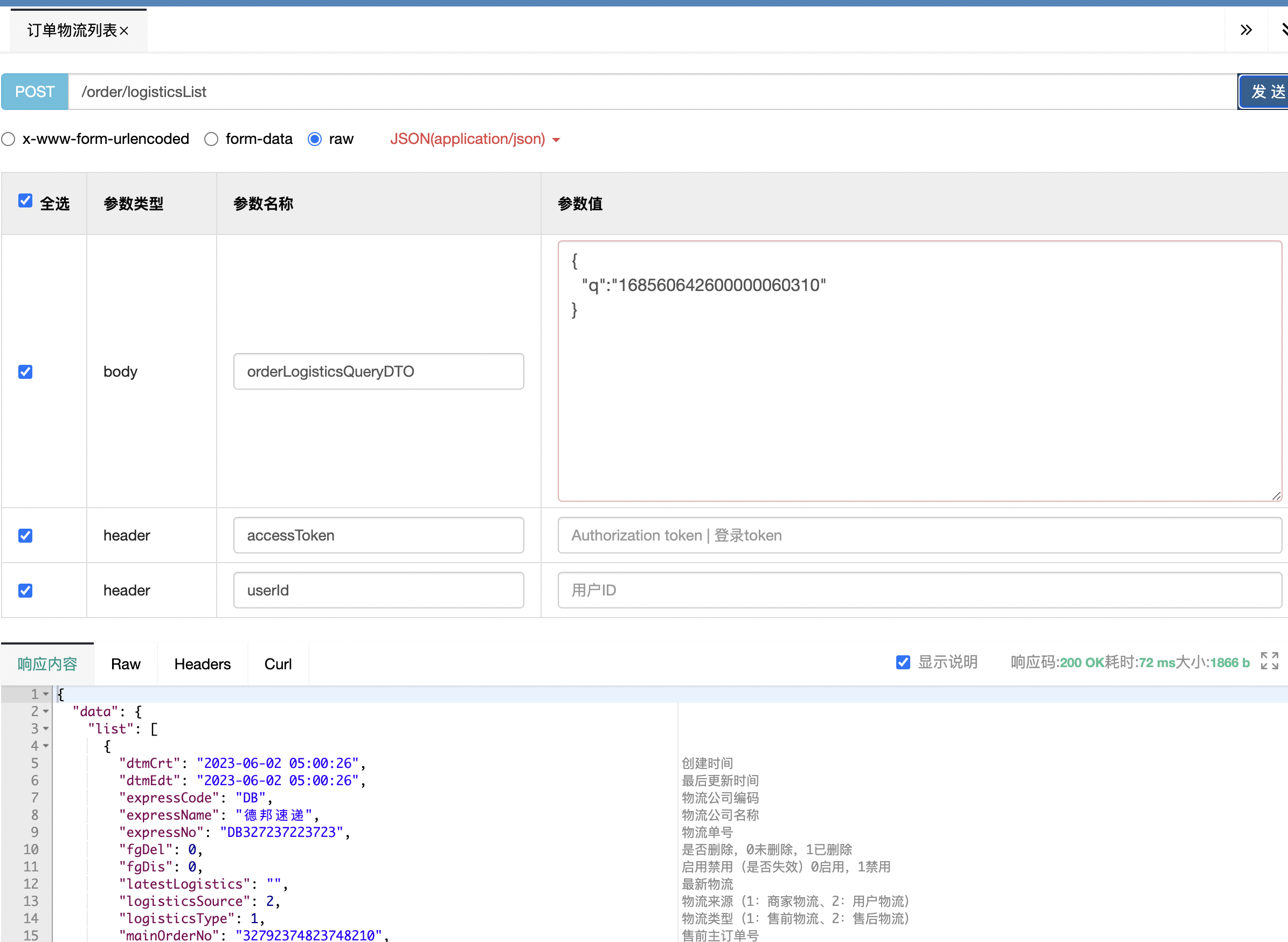Toggle the 显示说明 checkbox

point(903,662)
